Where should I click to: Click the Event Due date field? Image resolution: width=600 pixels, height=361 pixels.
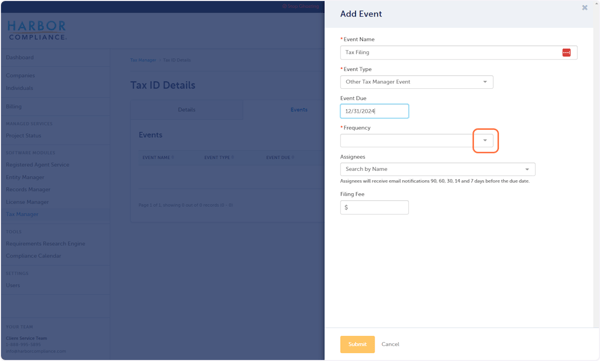[x=374, y=111]
